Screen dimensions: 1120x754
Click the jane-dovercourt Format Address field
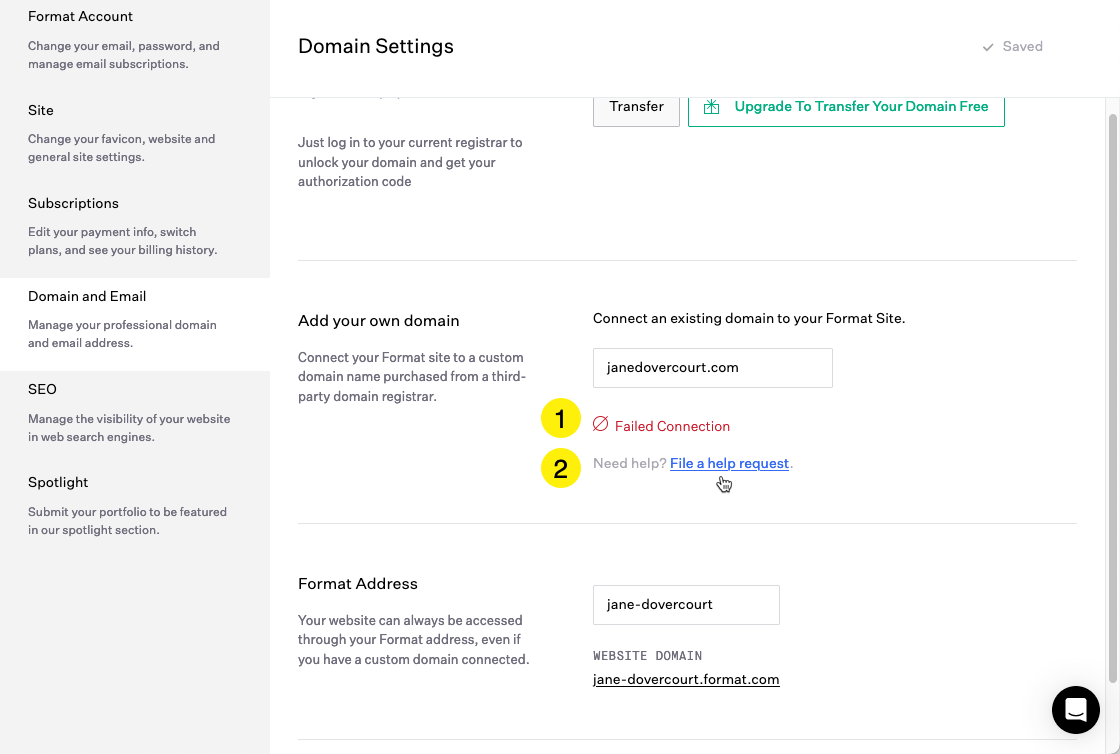click(686, 605)
